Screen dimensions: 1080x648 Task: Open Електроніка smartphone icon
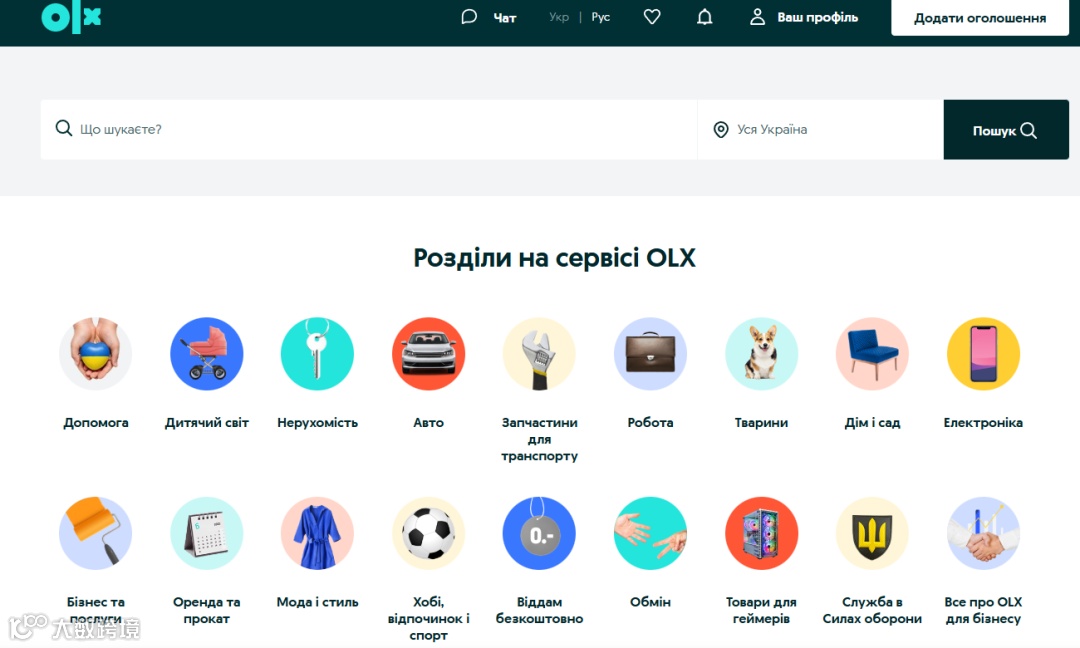pyautogui.click(x=983, y=354)
